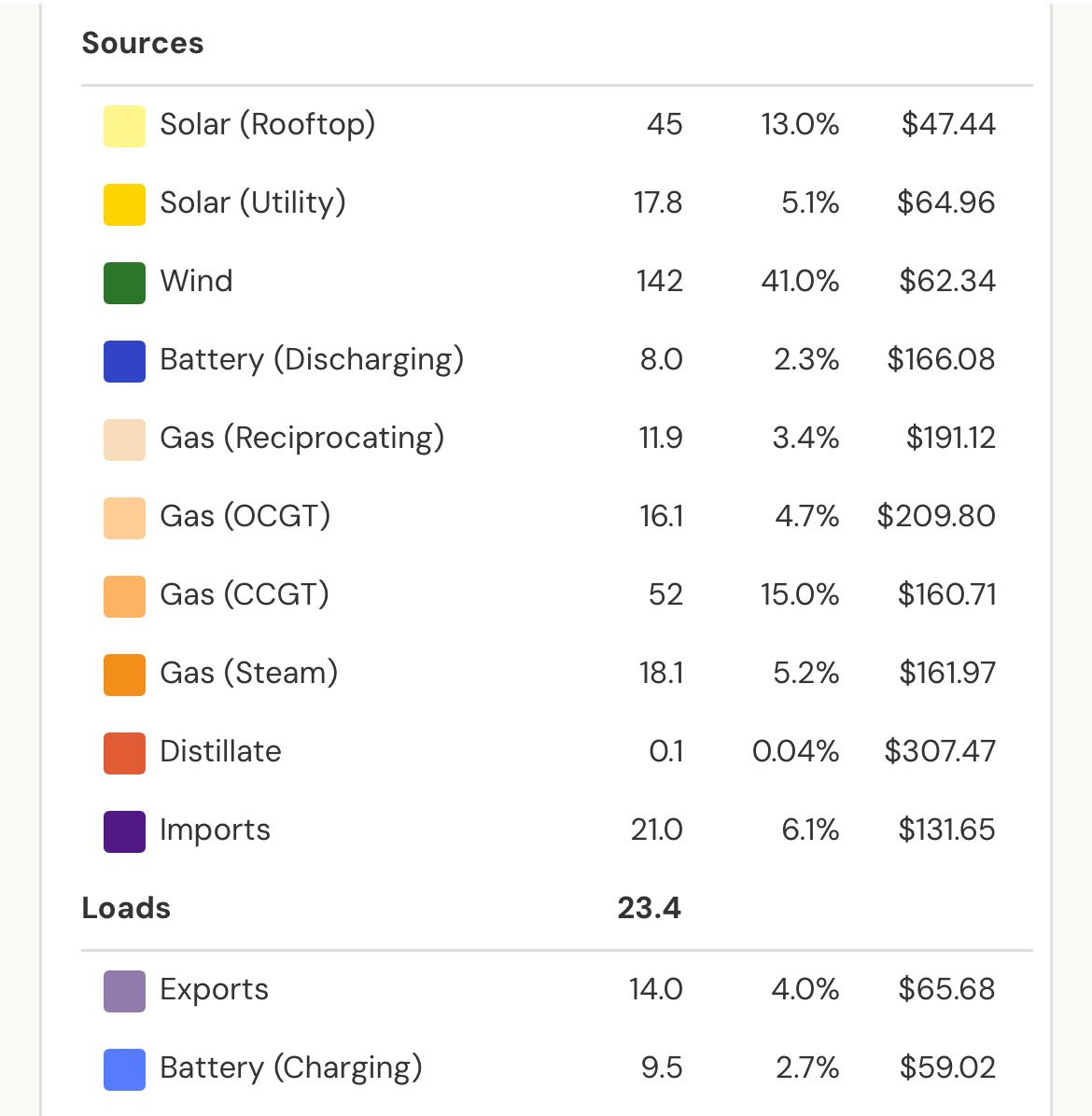Screen dimensions: 1092x1116
Task: Toggle the Battery (Discharging) blue swatch
Action: pos(124,361)
